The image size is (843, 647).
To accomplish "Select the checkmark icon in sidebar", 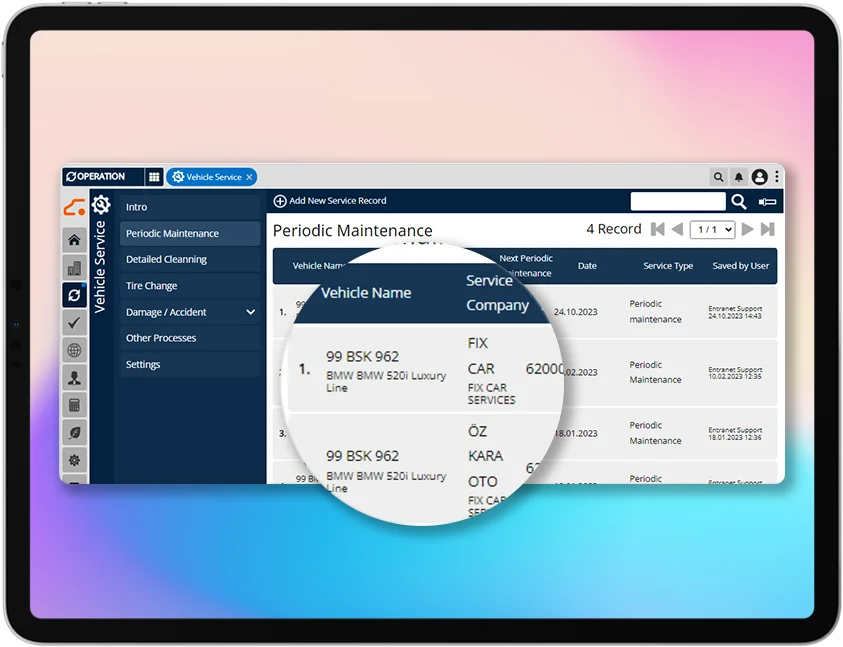I will (74, 322).
